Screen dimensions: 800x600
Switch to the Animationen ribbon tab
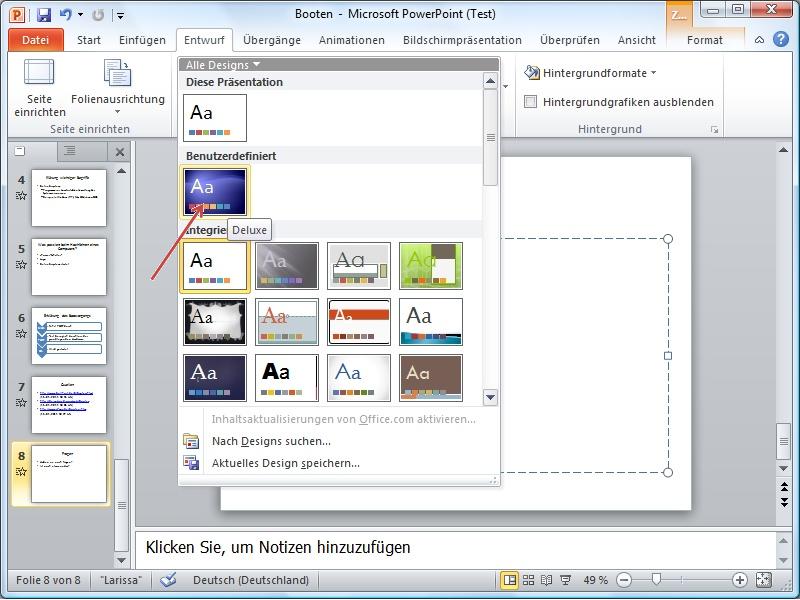coord(352,40)
